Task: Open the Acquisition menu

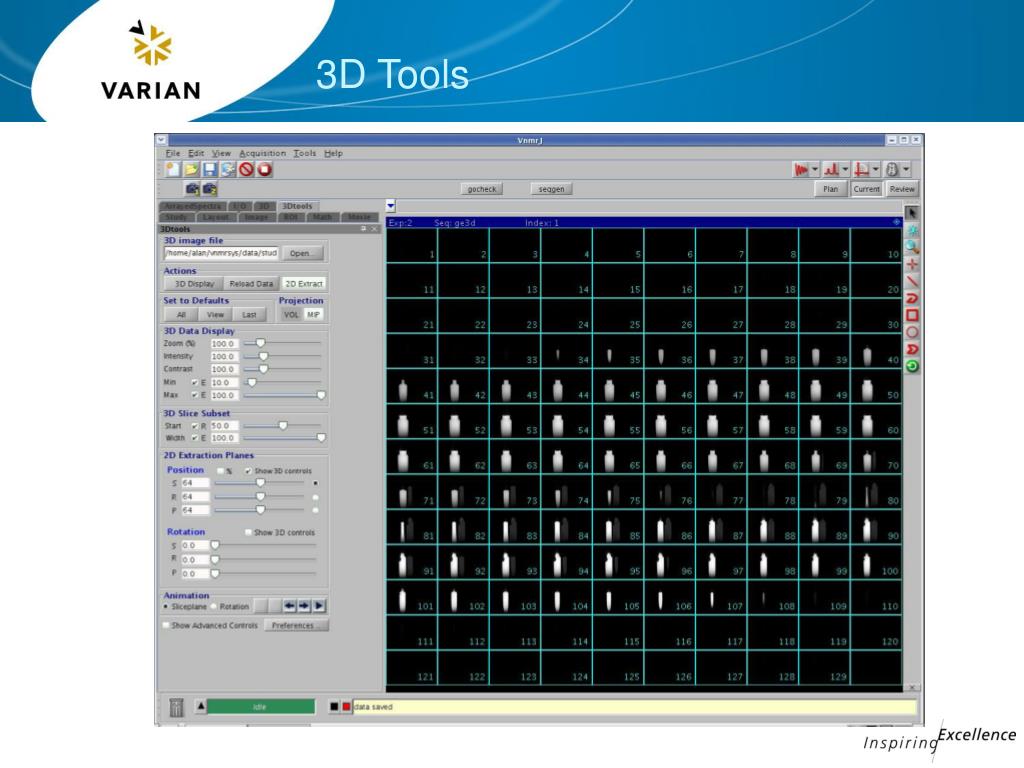Action: point(263,153)
